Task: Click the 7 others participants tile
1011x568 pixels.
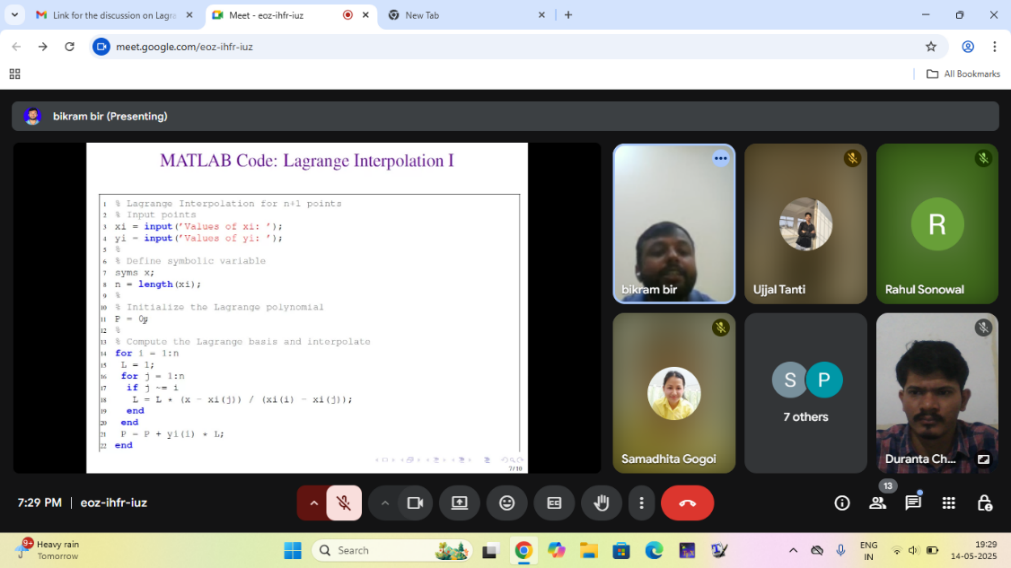Action: click(x=806, y=392)
